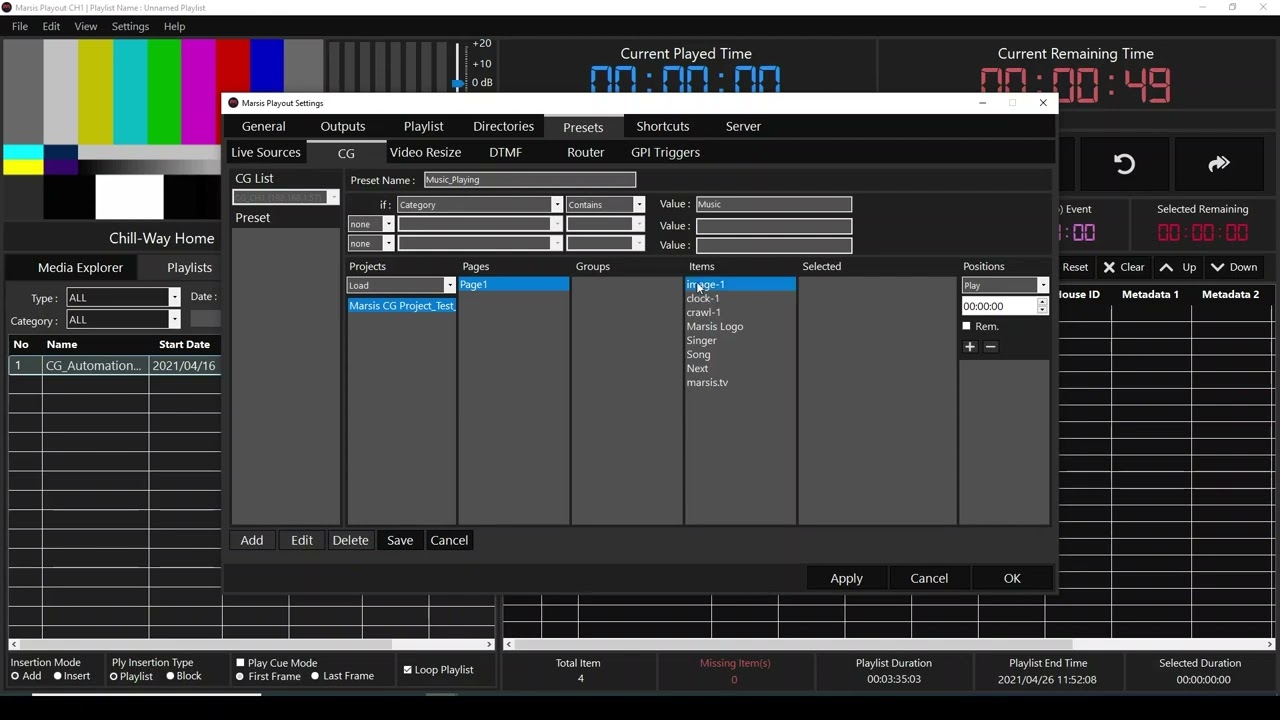Tick the Rem. checkbox under Positions
The image size is (1280, 720).
(966, 326)
